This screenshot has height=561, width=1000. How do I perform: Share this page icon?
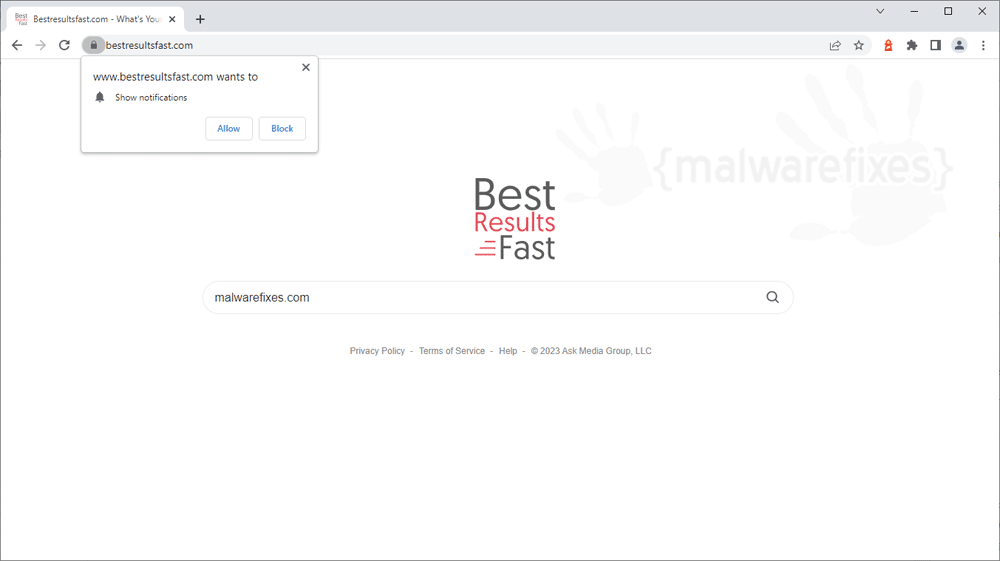[835, 45]
